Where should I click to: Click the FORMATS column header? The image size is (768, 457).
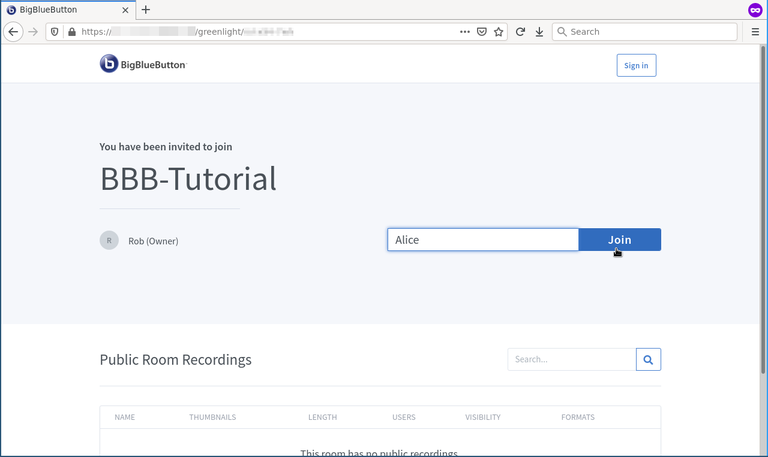[x=578, y=417]
